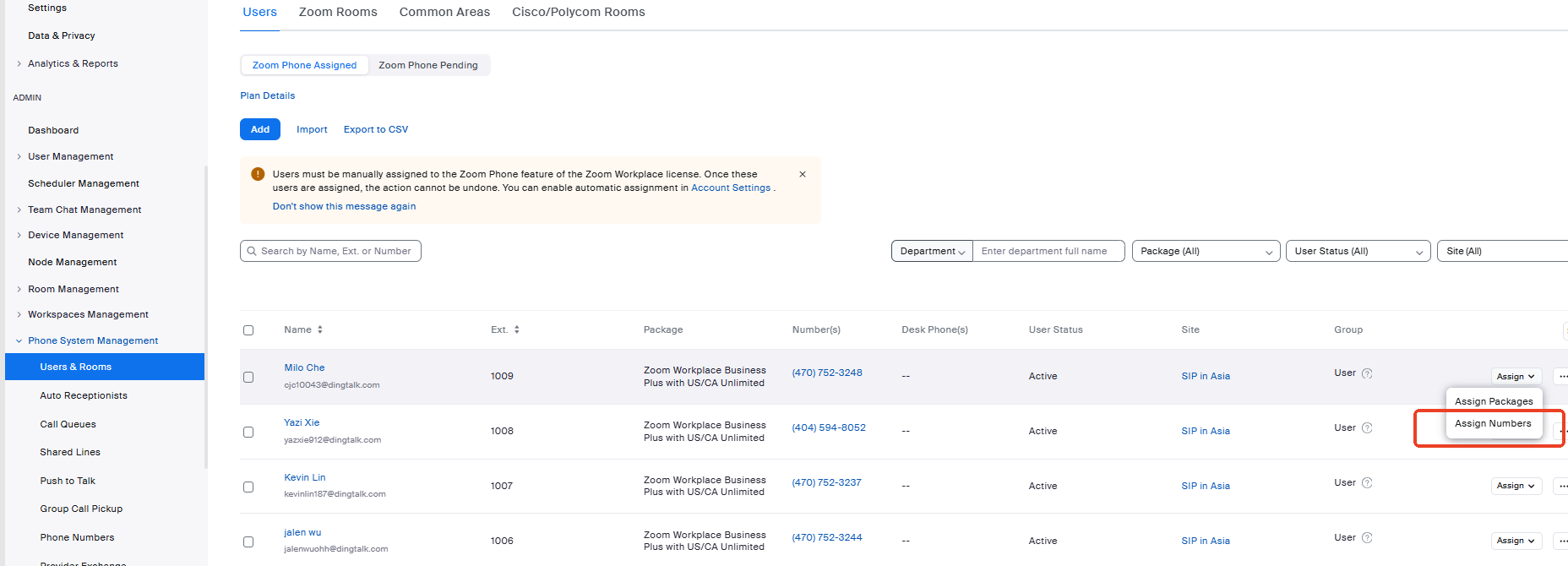Open Push to Talk in sidebar
The height and width of the screenshot is (566, 1568).
pos(68,481)
